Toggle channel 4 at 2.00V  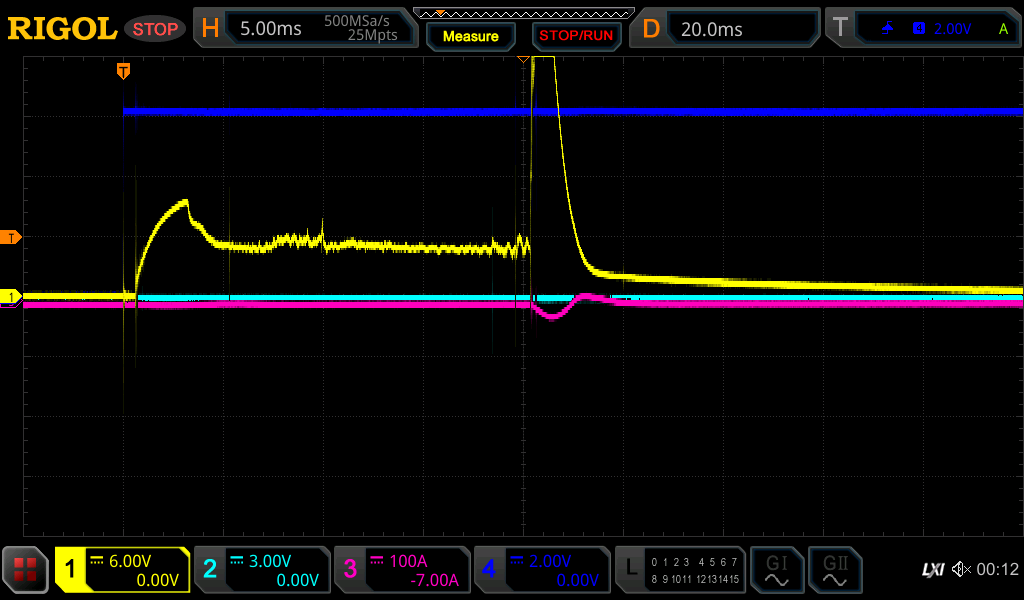pos(542,570)
